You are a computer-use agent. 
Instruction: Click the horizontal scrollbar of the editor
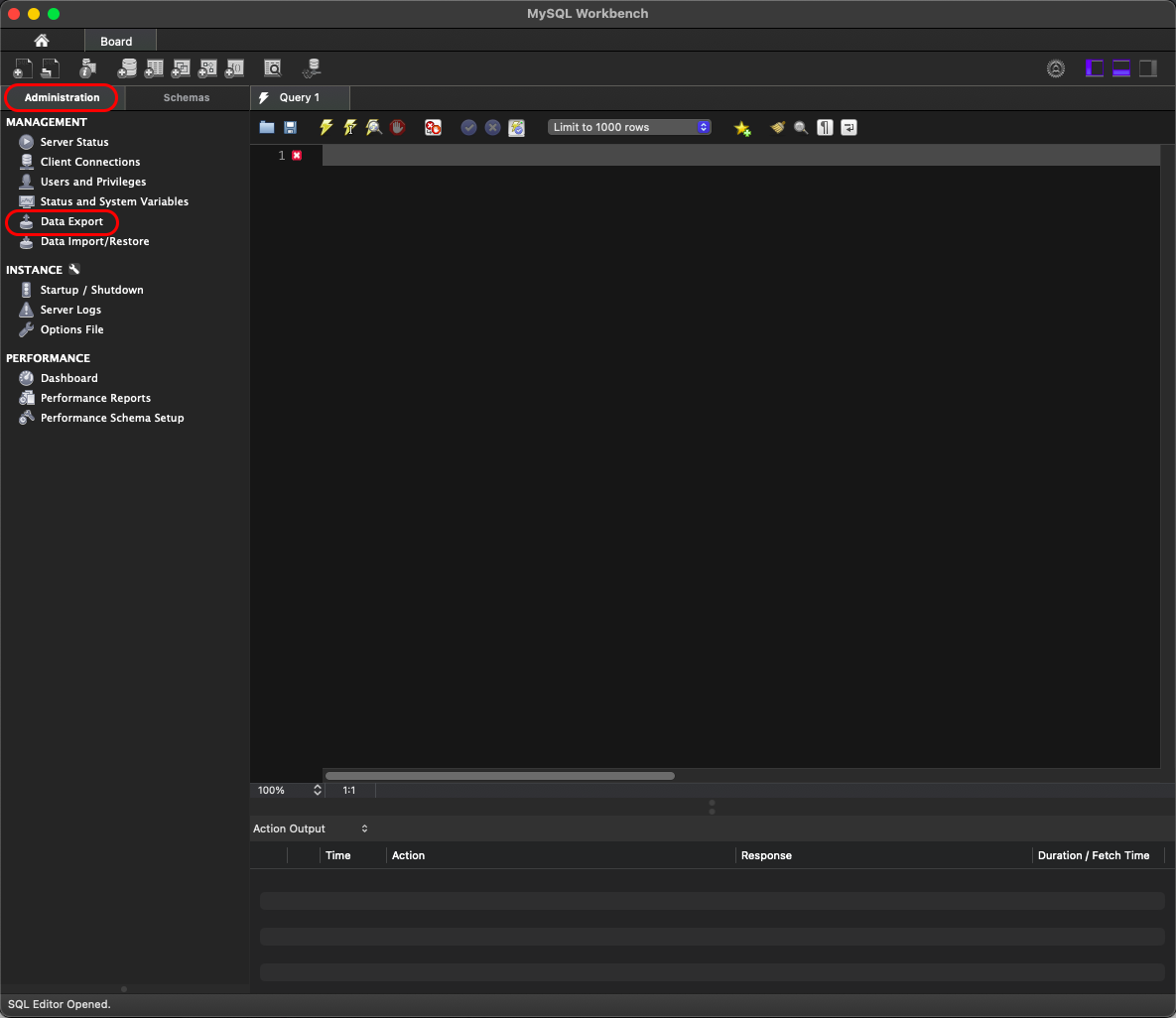coord(499,776)
